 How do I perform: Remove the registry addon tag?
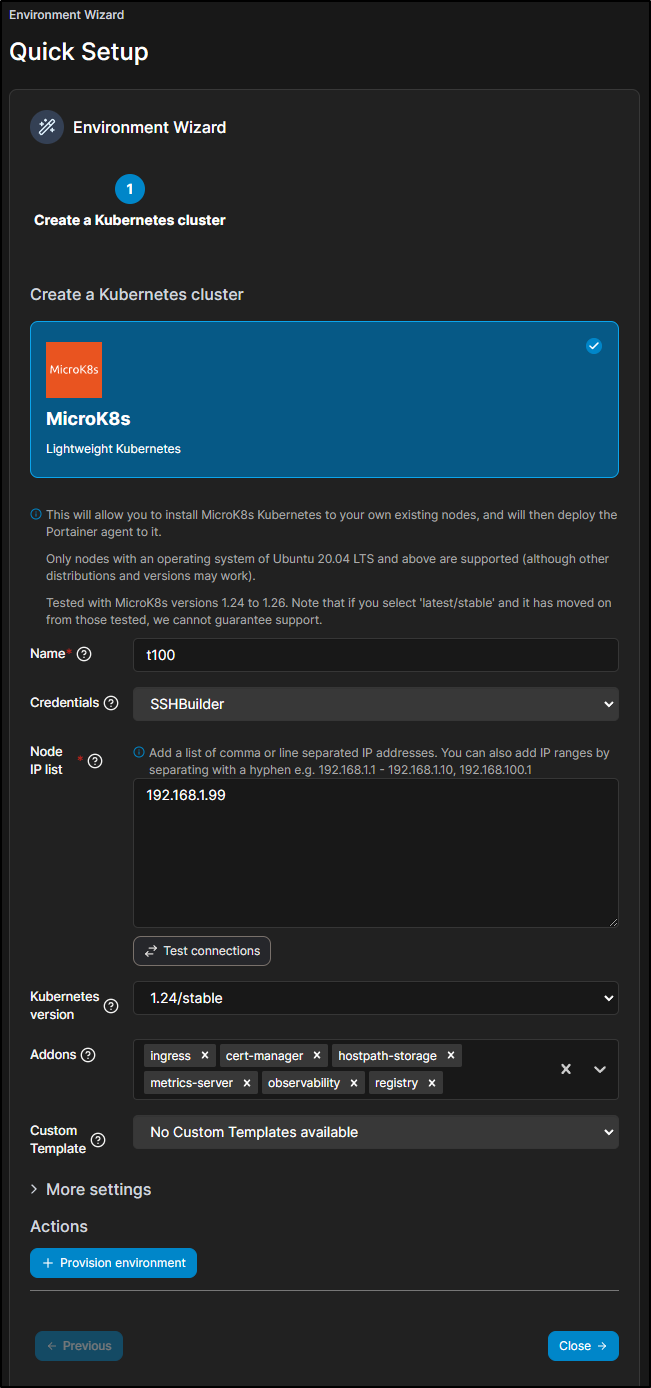click(432, 1083)
